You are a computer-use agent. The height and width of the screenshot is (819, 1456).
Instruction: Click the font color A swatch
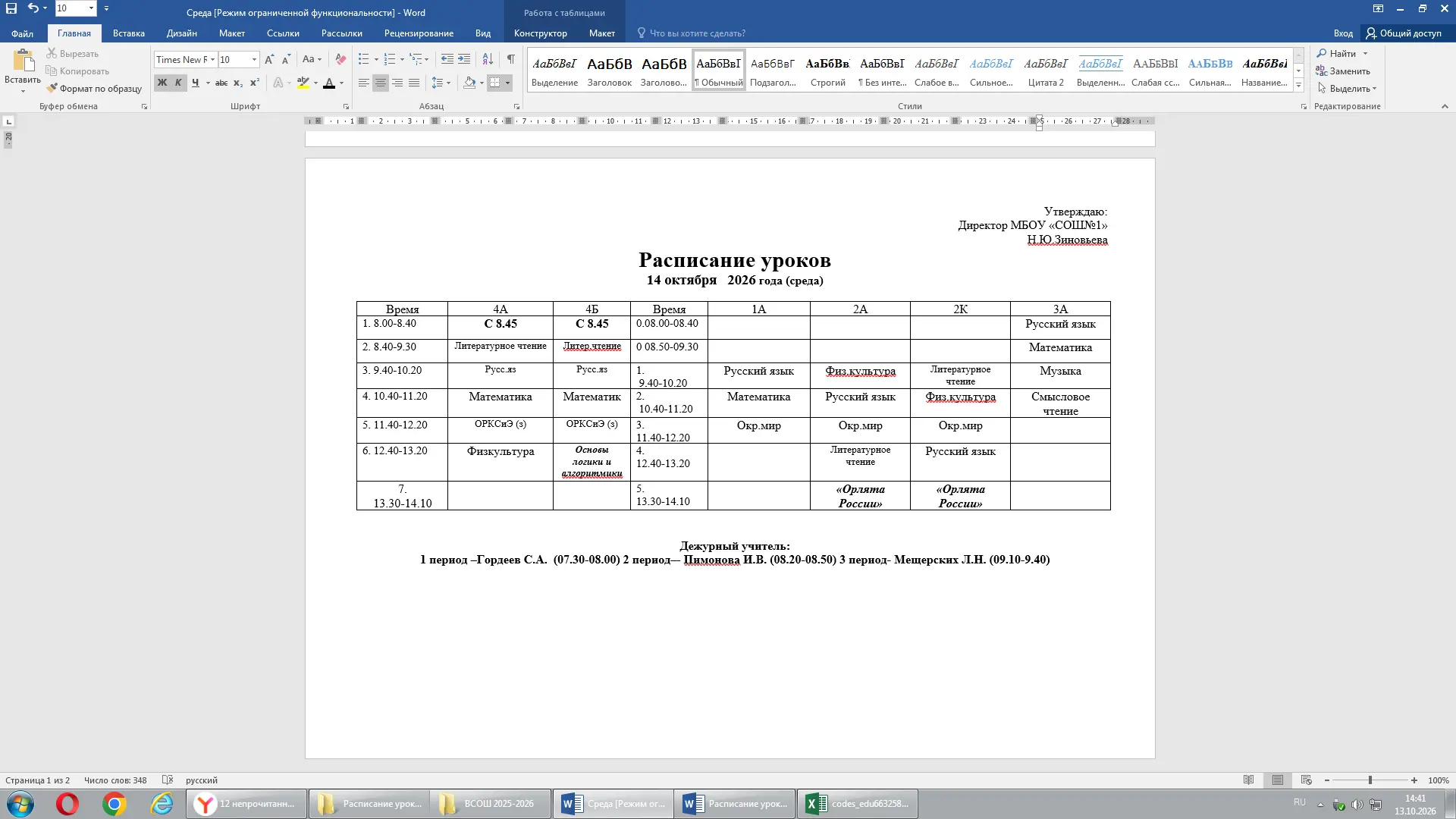(x=329, y=83)
